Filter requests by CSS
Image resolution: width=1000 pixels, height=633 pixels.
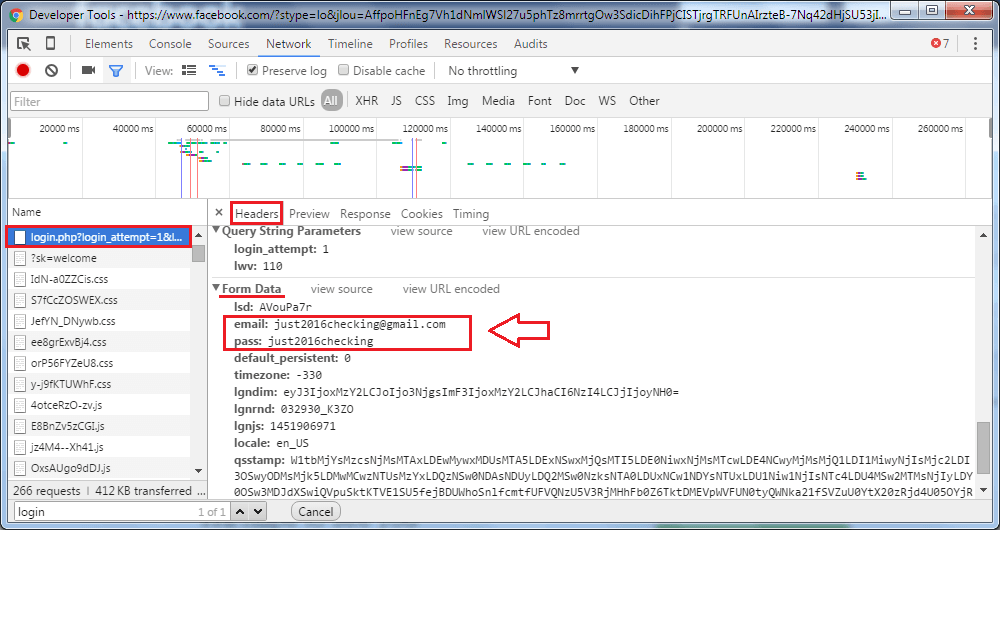click(x=425, y=101)
